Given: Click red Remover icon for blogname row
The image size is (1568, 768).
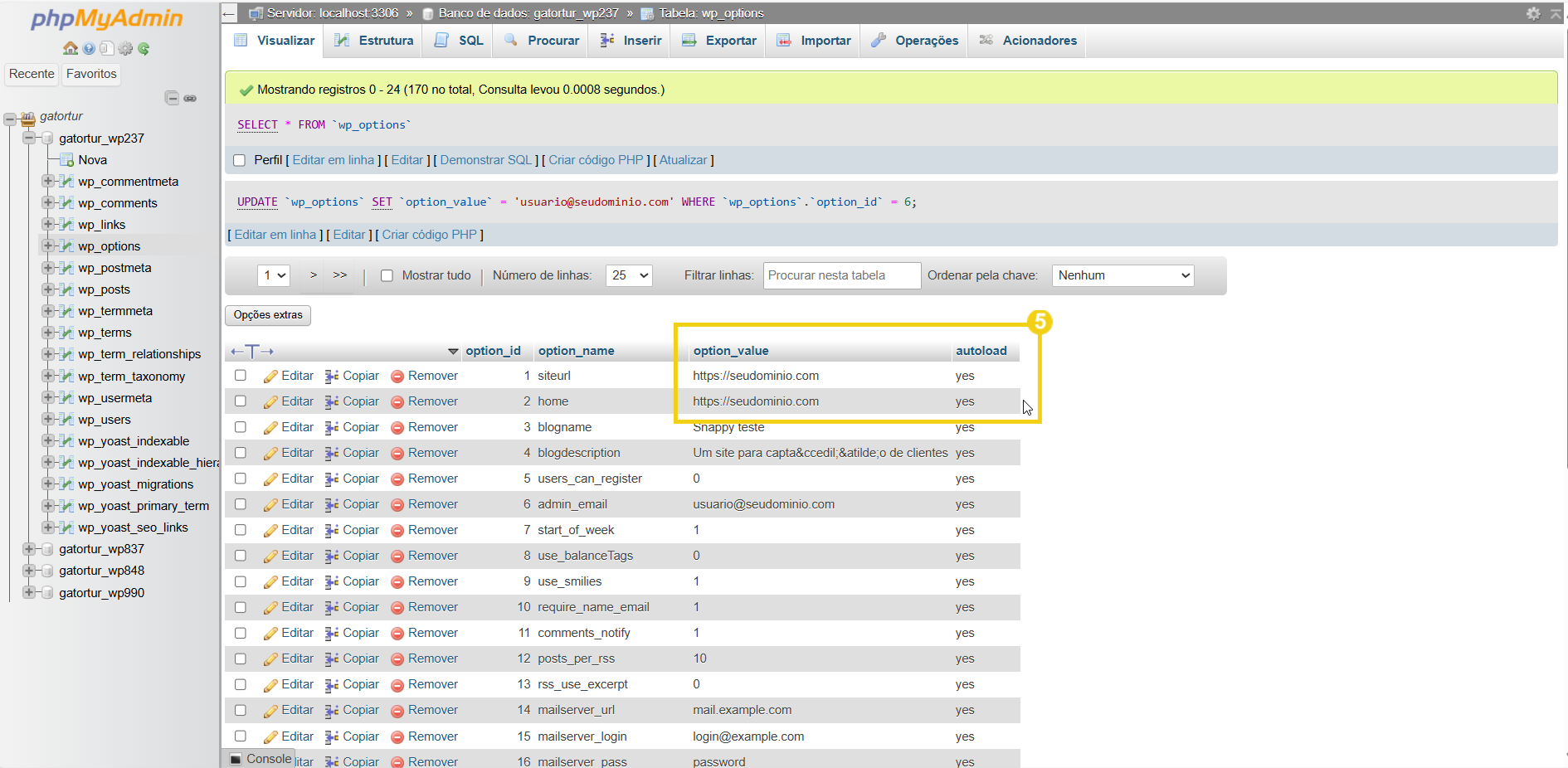Looking at the screenshot, I should pos(397,428).
